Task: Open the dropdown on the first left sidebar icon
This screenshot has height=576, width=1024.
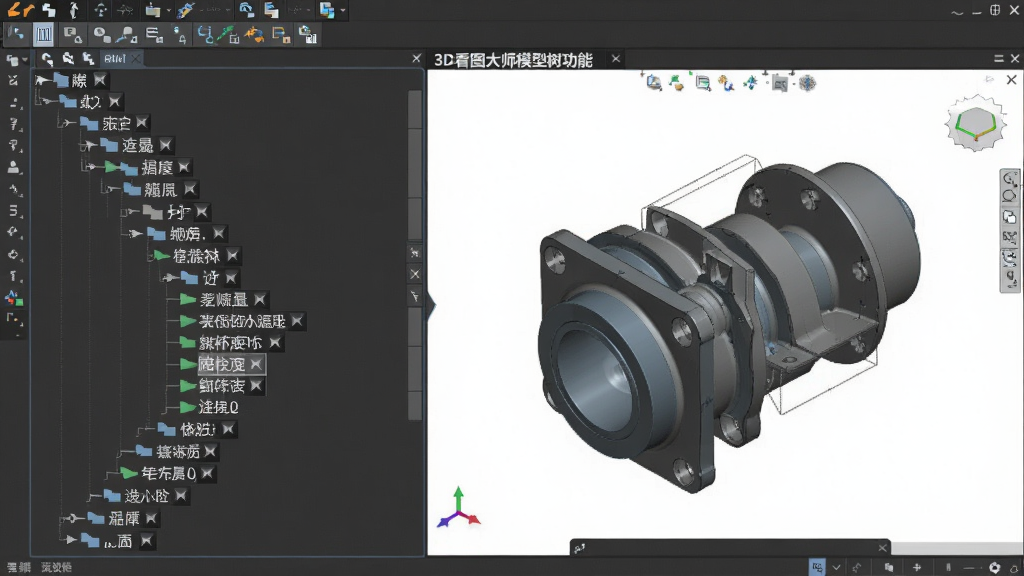Action: 25,59
